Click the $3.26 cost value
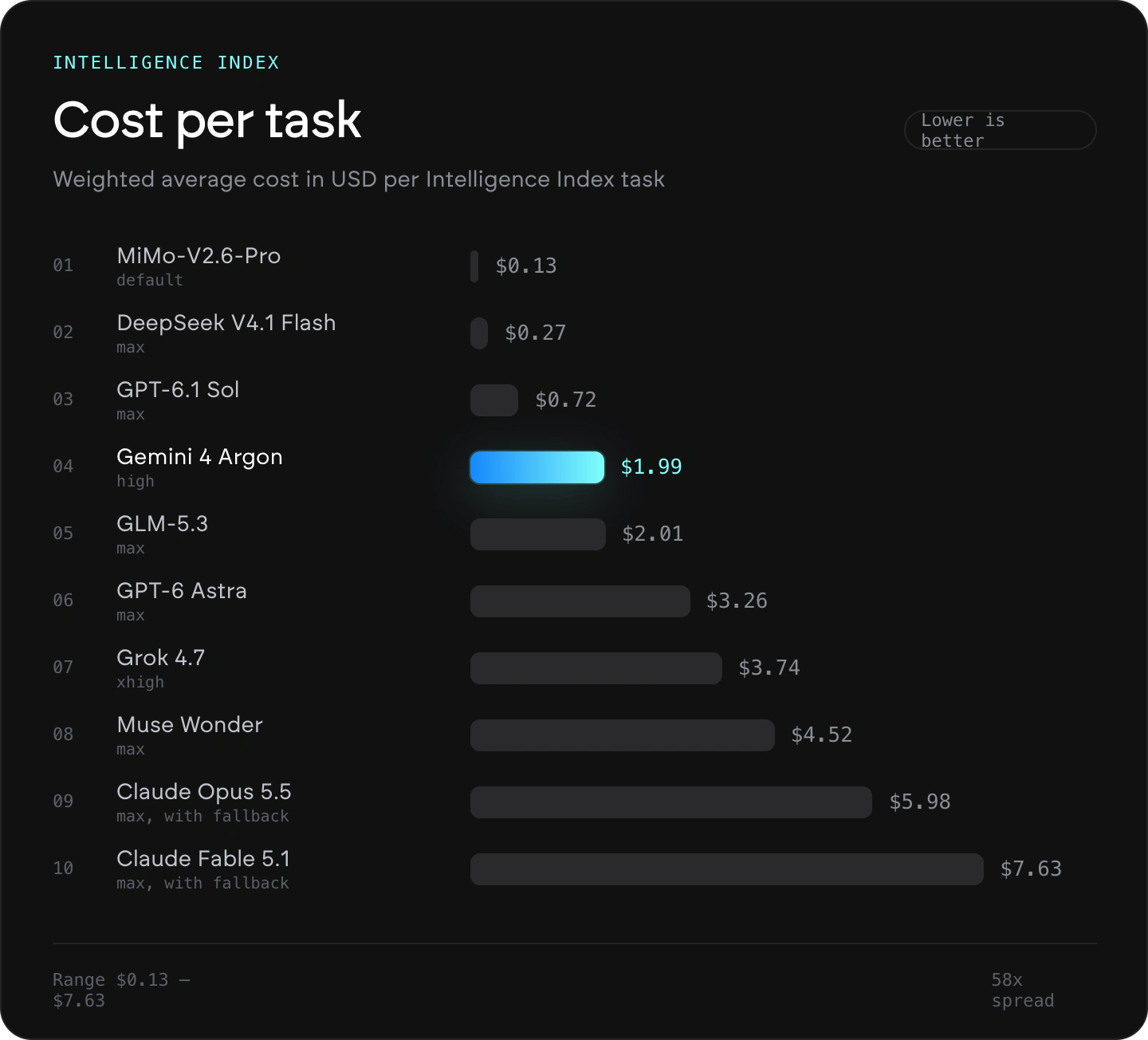 click(737, 601)
